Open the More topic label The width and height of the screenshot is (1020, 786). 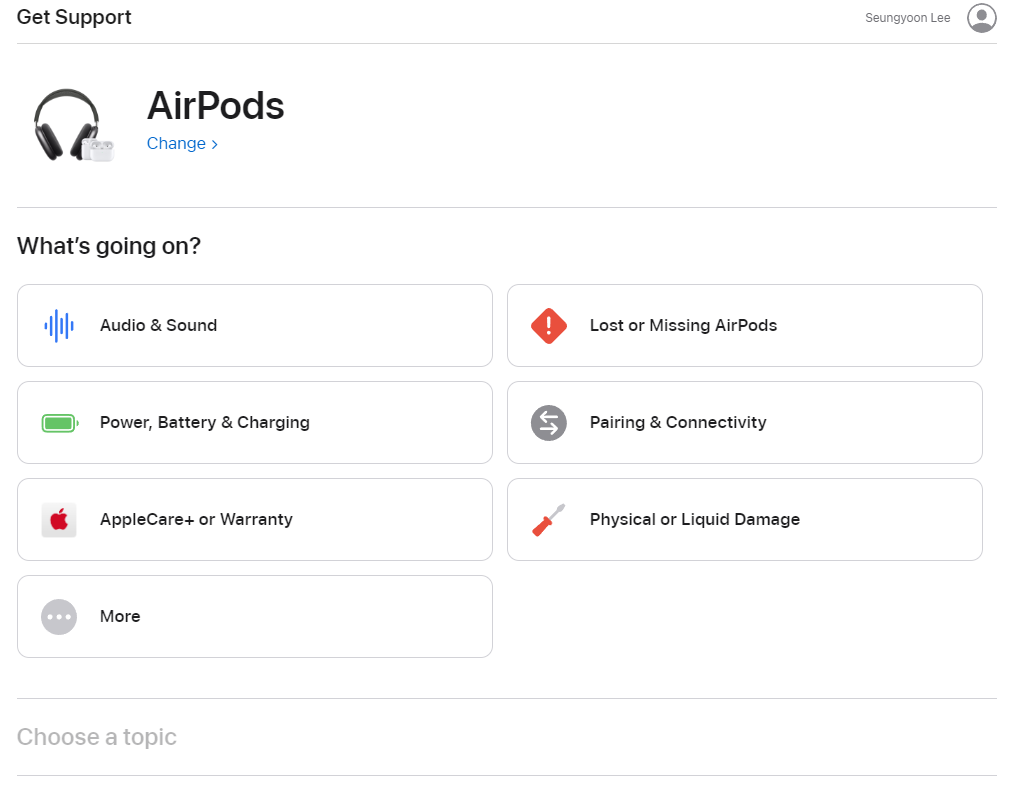(x=120, y=616)
